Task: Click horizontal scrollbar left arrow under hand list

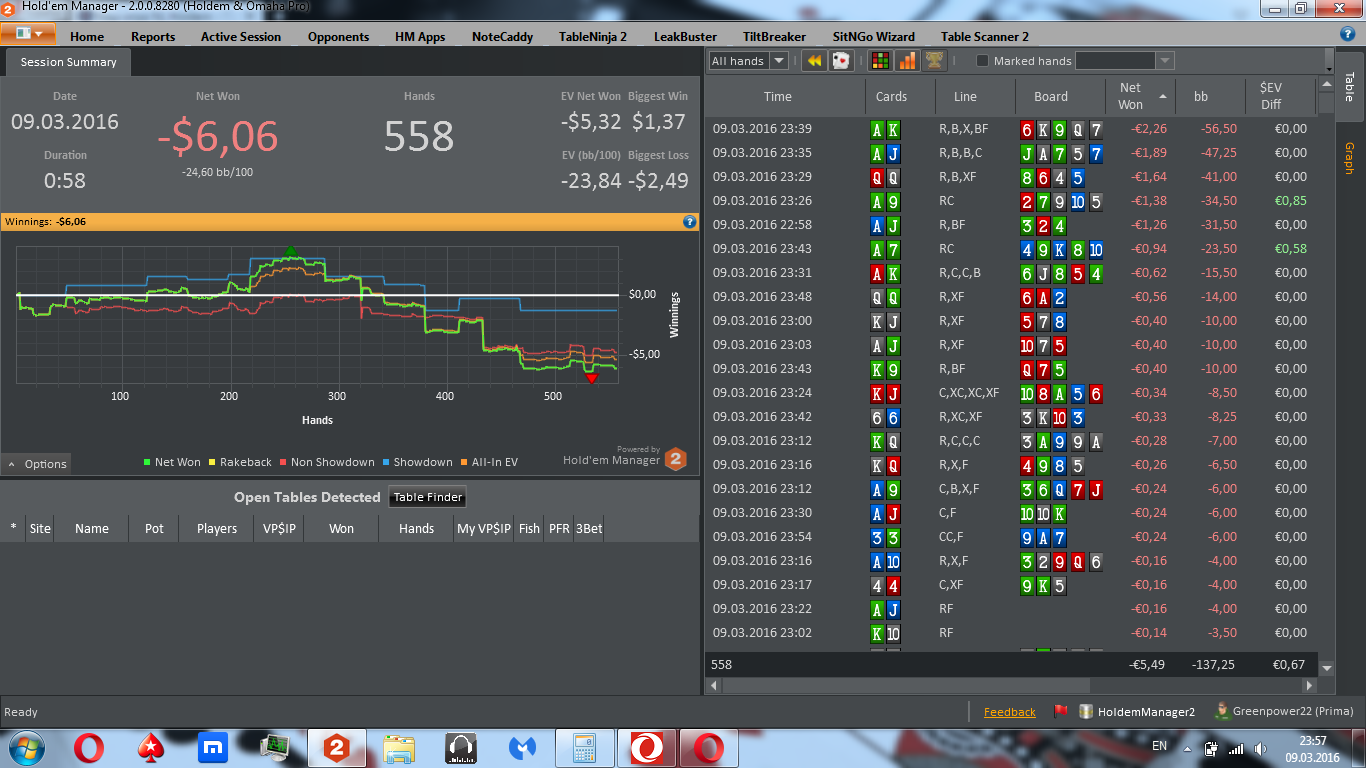Action: 714,686
